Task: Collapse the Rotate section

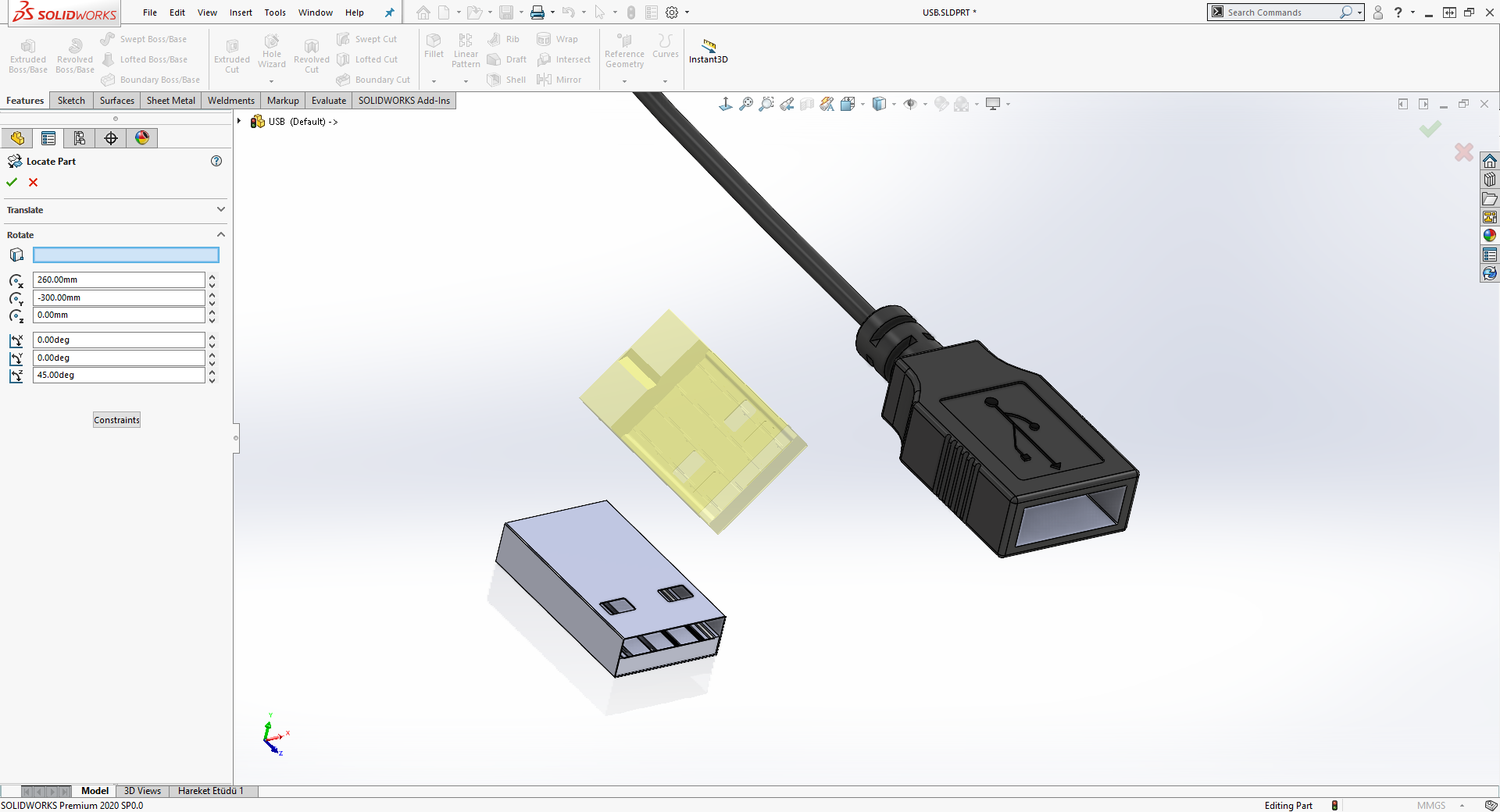Action: (x=220, y=234)
